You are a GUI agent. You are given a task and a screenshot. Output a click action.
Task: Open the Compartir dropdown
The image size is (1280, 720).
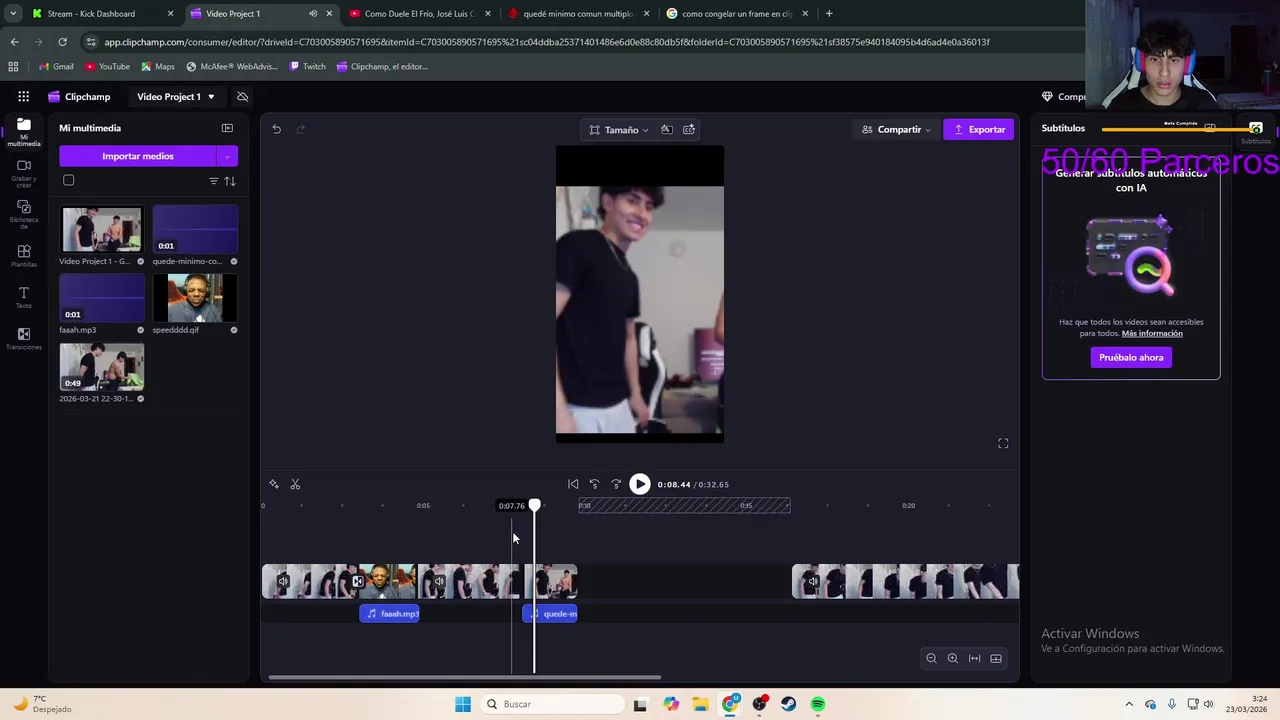coord(897,130)
